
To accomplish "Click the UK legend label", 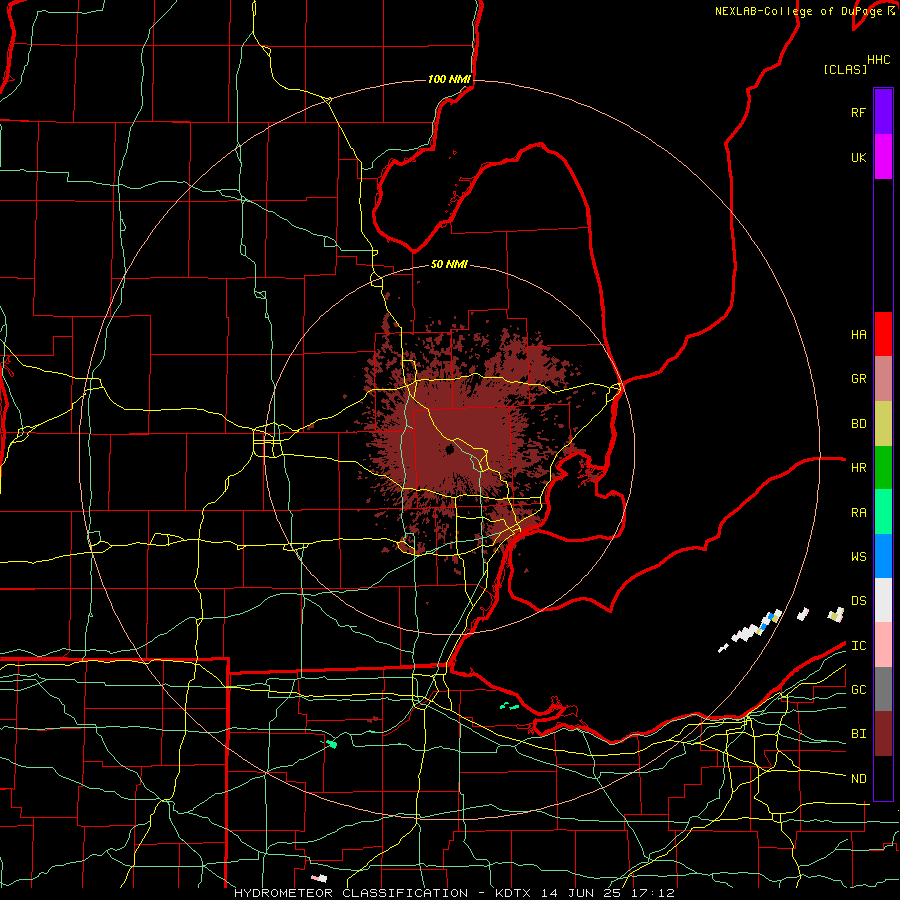I will click(x=858, y=158).
